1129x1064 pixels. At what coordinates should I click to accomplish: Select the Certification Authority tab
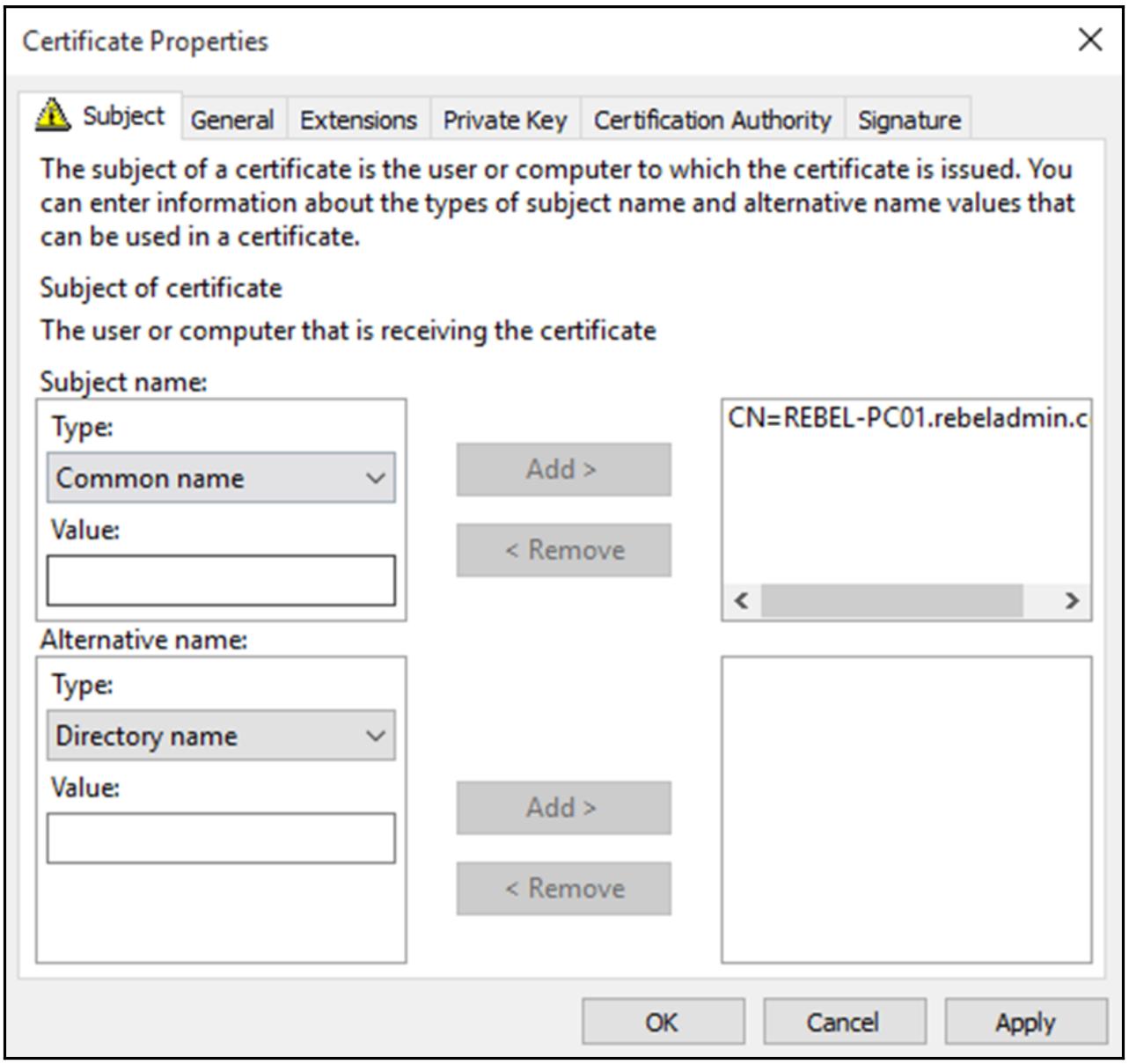click(712, 121)
